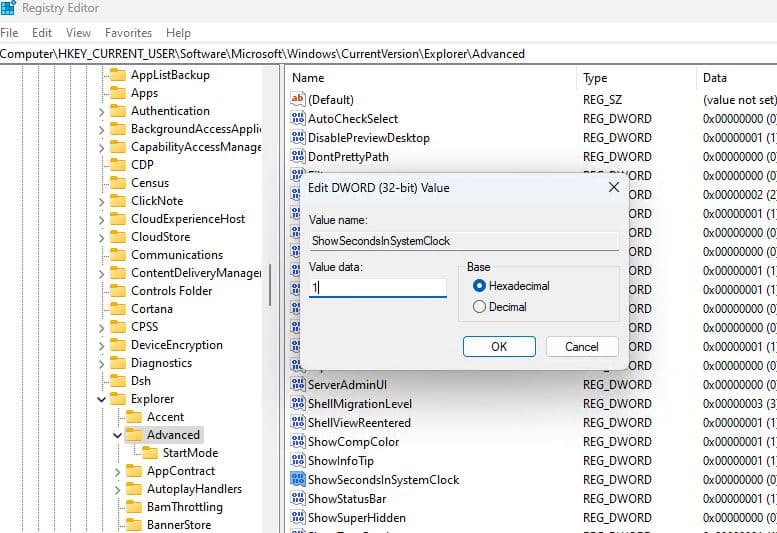This screenshot has height=533, width=777.
Task: Click OK in Edit DWORD dialog
Action: (499, 347)
